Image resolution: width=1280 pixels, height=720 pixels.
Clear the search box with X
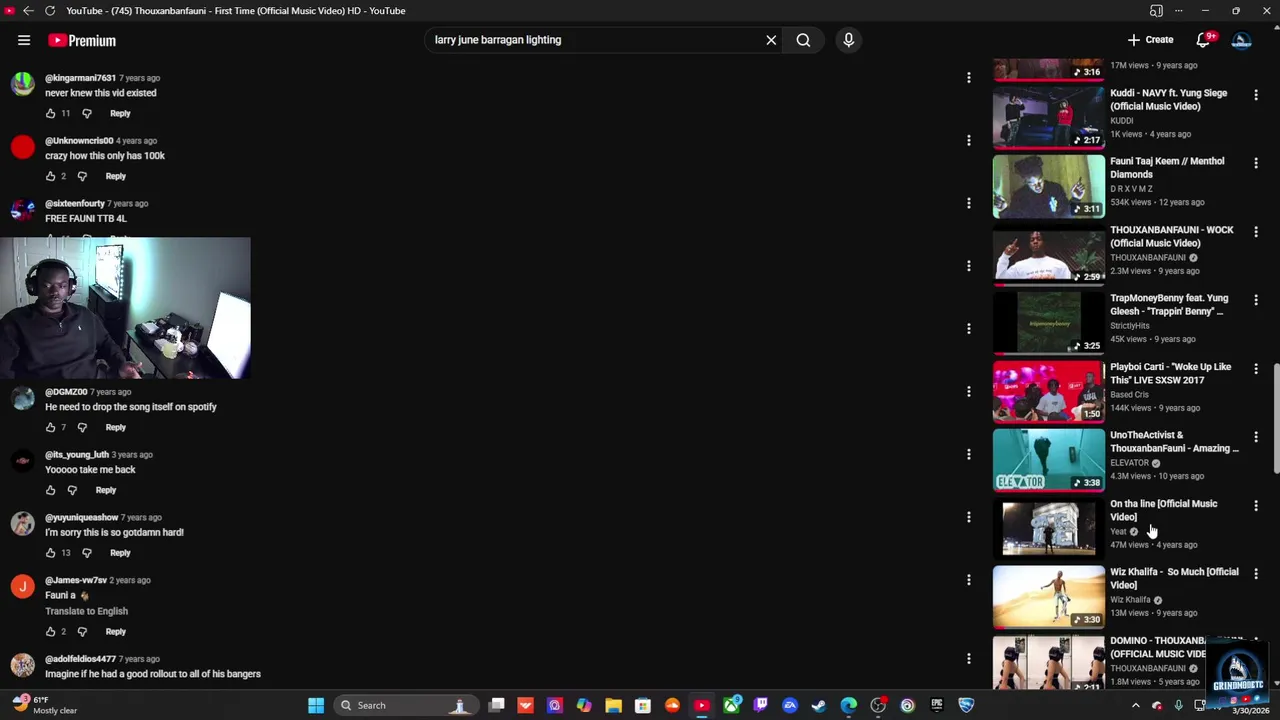click(771, 40)
